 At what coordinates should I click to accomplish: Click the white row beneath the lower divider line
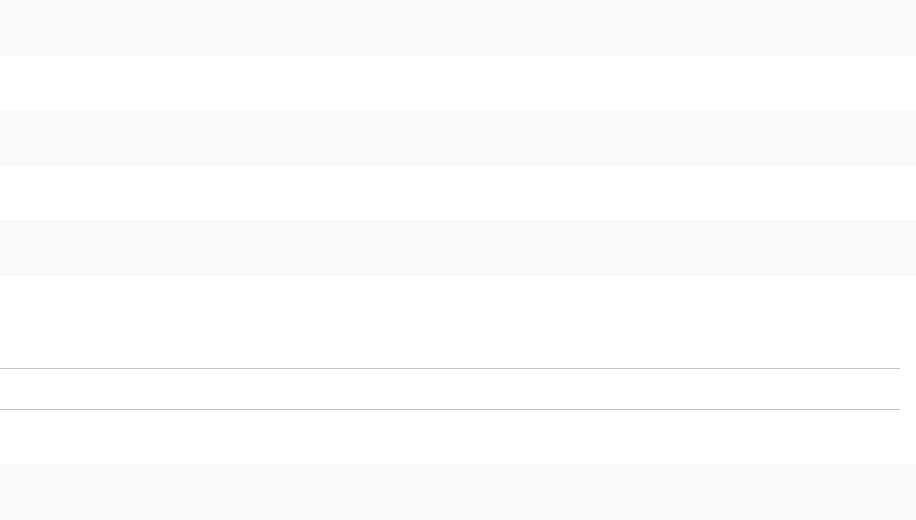click(x=458, y=436)
